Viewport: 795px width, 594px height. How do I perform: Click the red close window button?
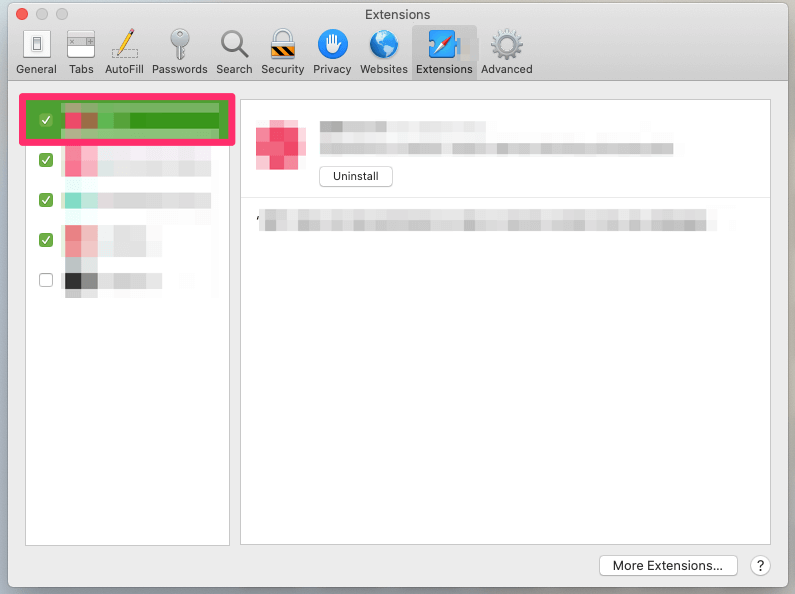pos(21,15)
